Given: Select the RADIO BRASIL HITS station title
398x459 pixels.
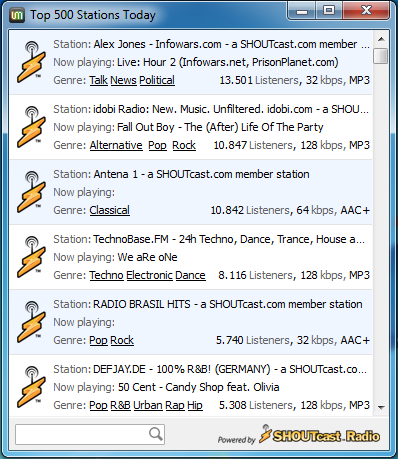Looking at the screenshot, I should (x=228, y=304).
